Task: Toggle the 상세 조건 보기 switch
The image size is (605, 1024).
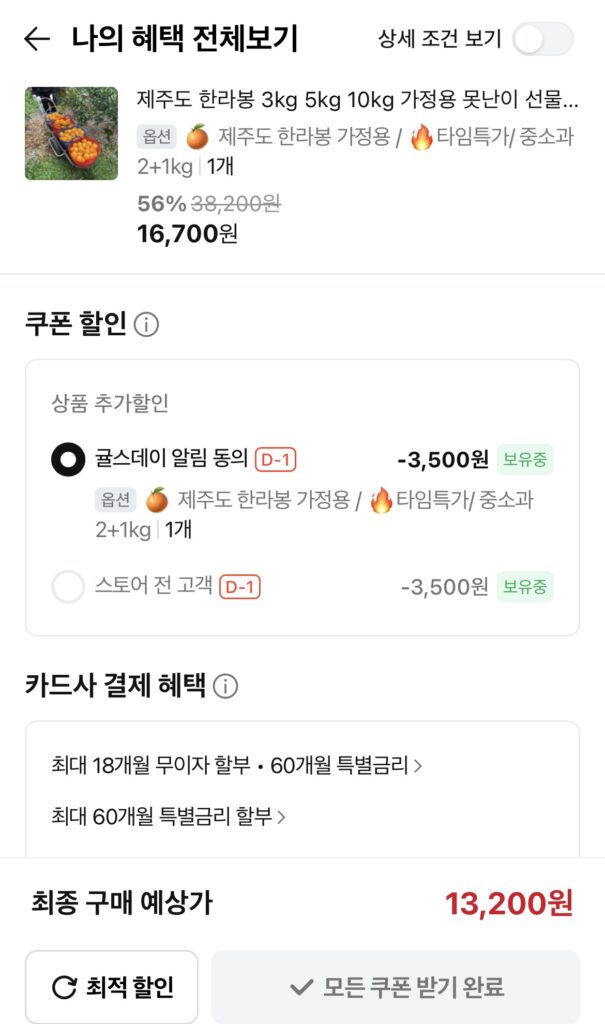Action: coord(542,39)
